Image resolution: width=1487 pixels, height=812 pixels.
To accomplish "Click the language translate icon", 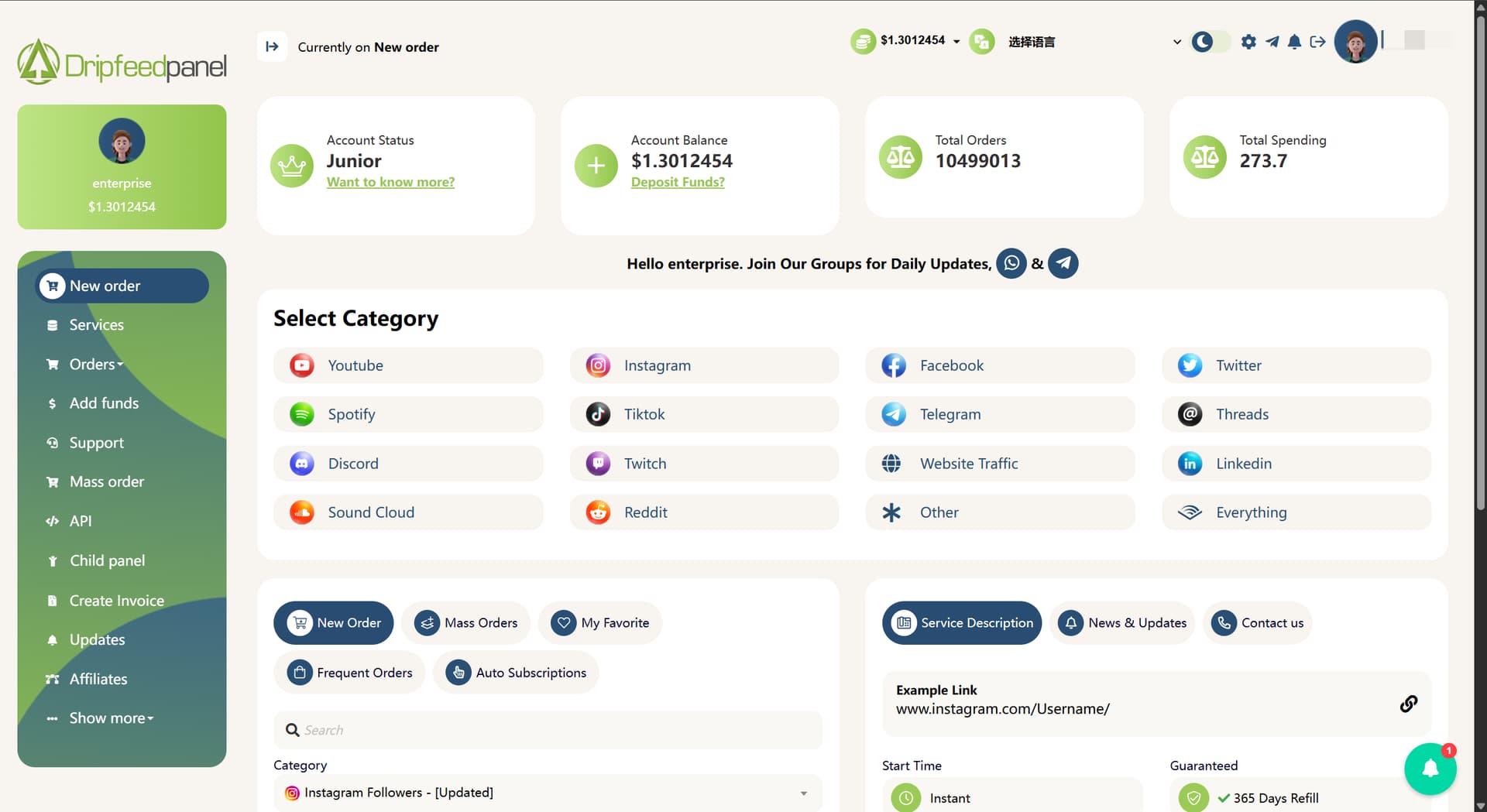I will (x=981, y=42).
